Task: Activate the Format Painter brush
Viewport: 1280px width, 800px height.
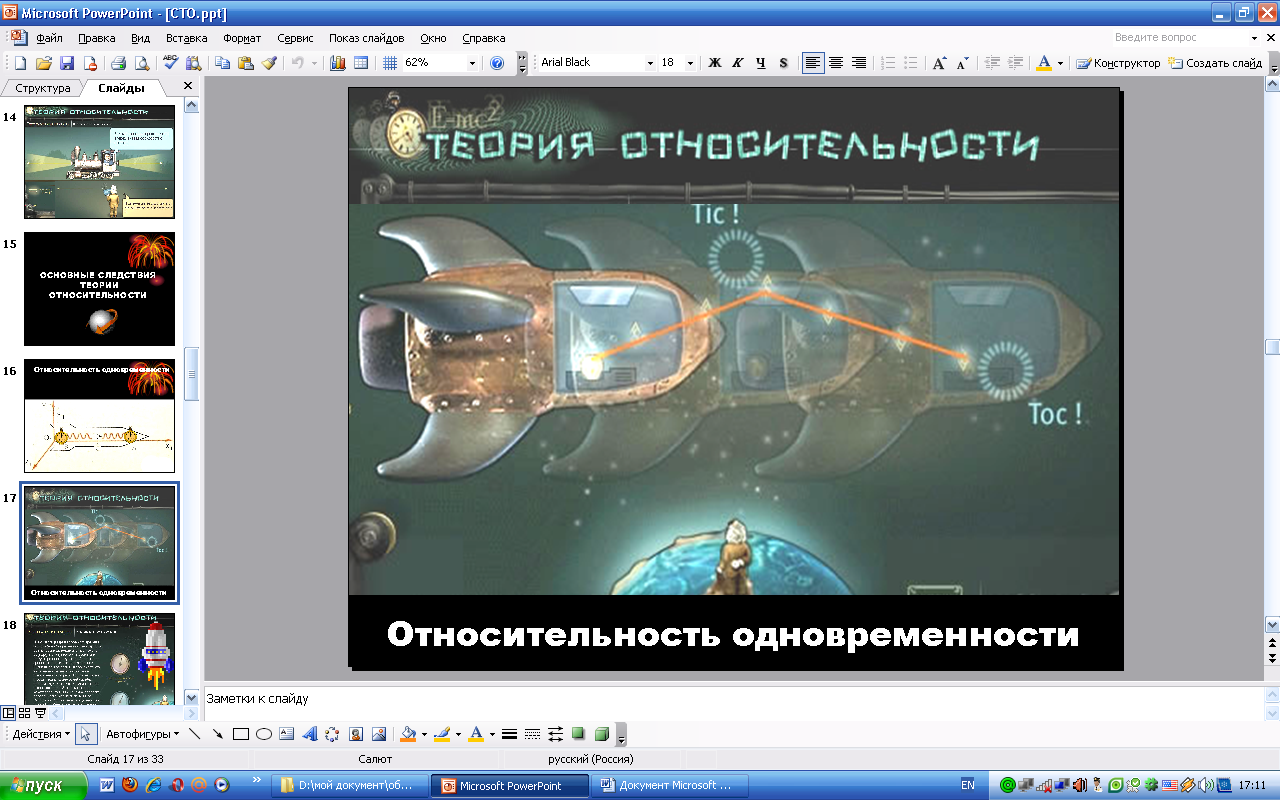Action: (x=269, y=63)
